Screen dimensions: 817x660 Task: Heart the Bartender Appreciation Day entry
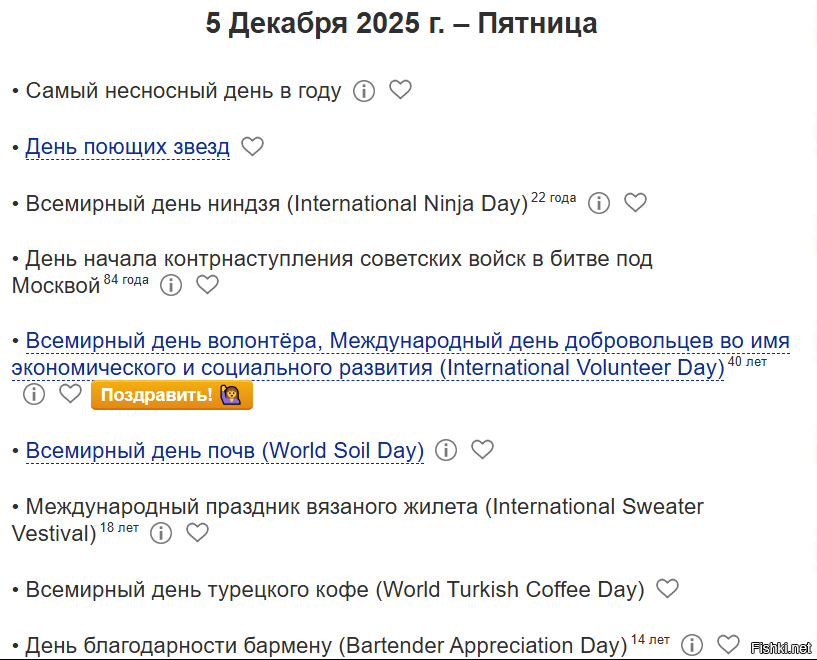pyautogui.click(x=728, y=644)
